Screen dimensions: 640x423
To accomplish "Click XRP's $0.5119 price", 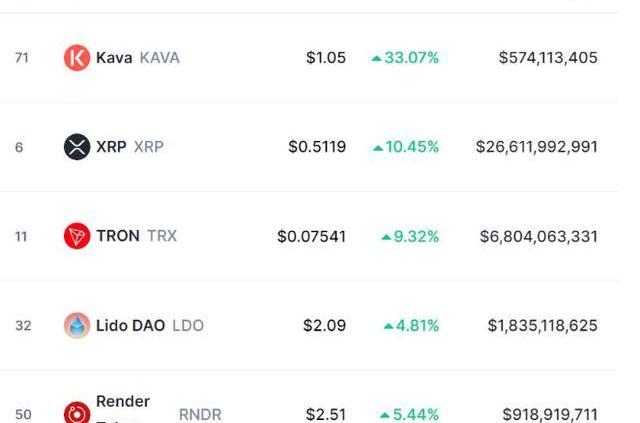I will tap(317, 147).
